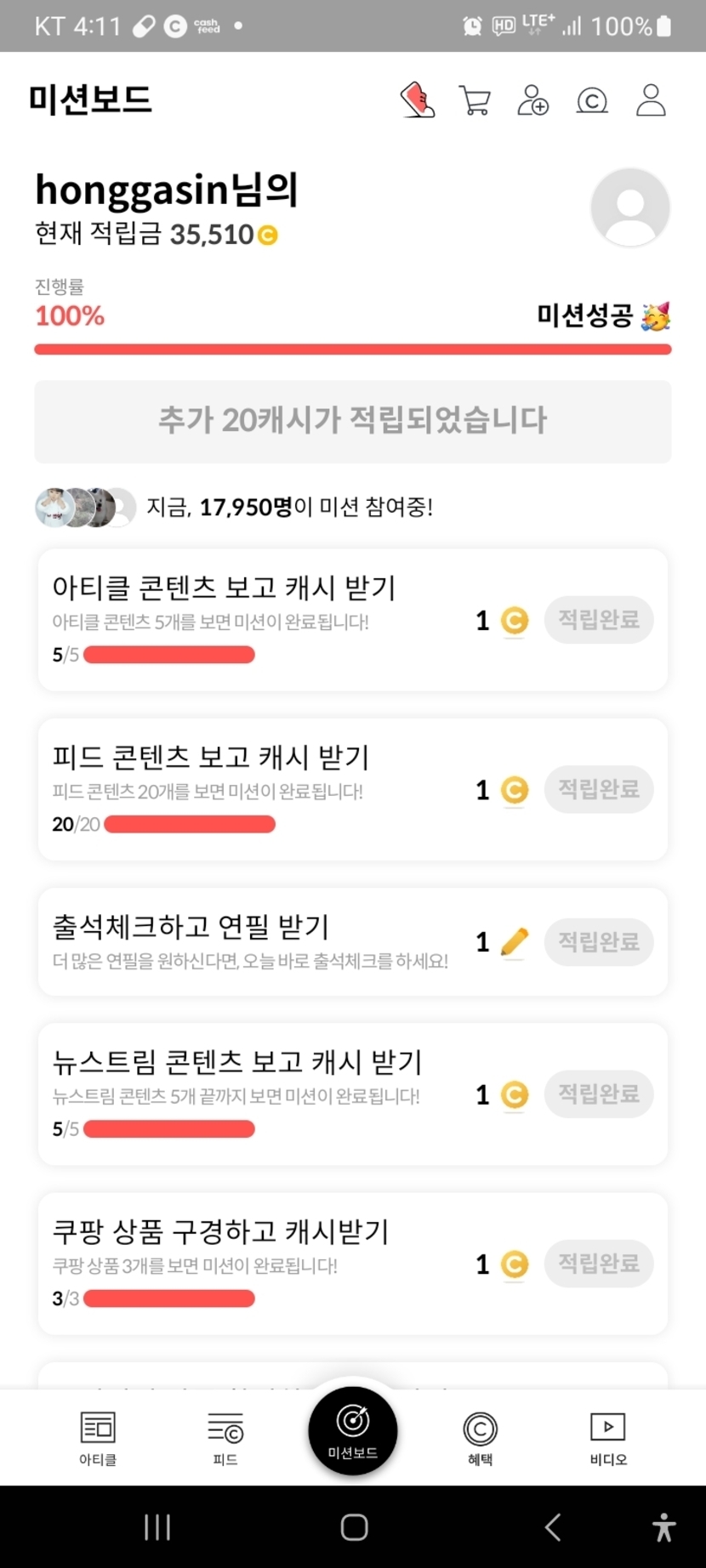This screenshot has height=1568, width=706.
Task: Switch to the 아티클 tab
Action: tap(98, 1438)
